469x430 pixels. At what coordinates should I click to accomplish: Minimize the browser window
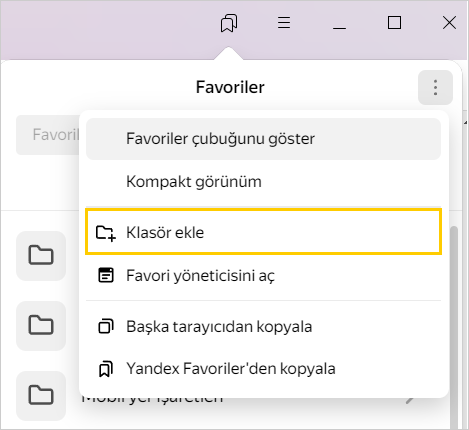pos(339,23)
